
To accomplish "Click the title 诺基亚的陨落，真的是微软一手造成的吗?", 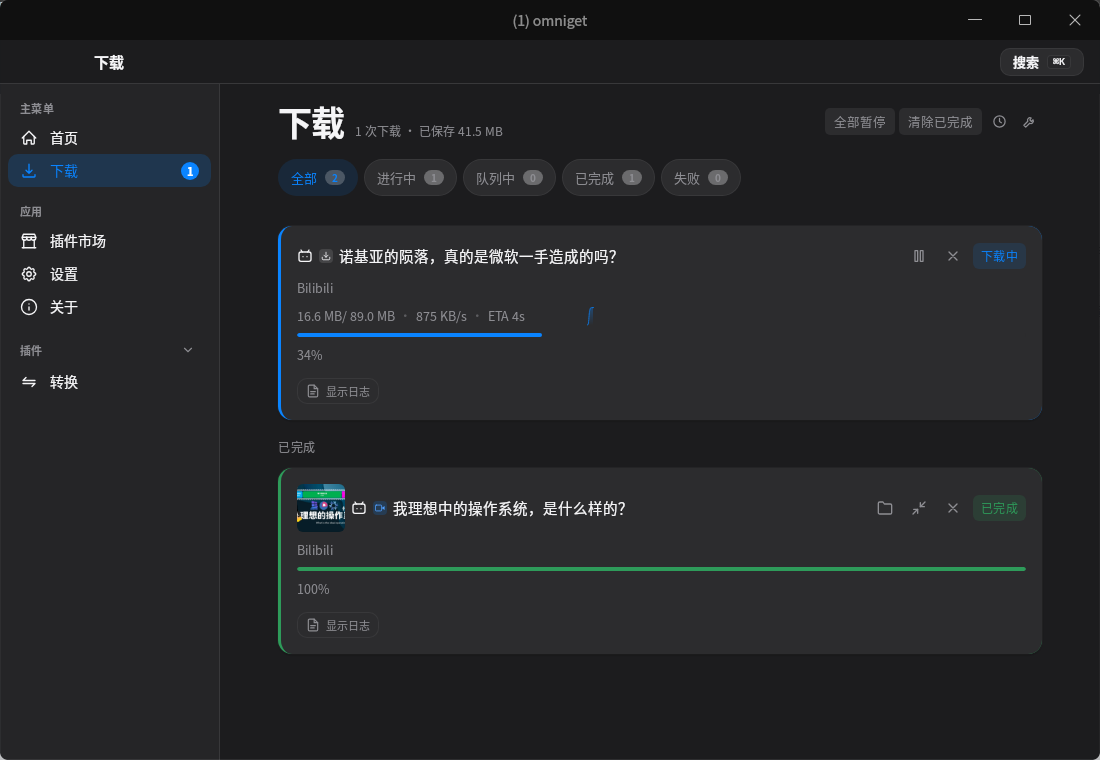I will 478,257.
